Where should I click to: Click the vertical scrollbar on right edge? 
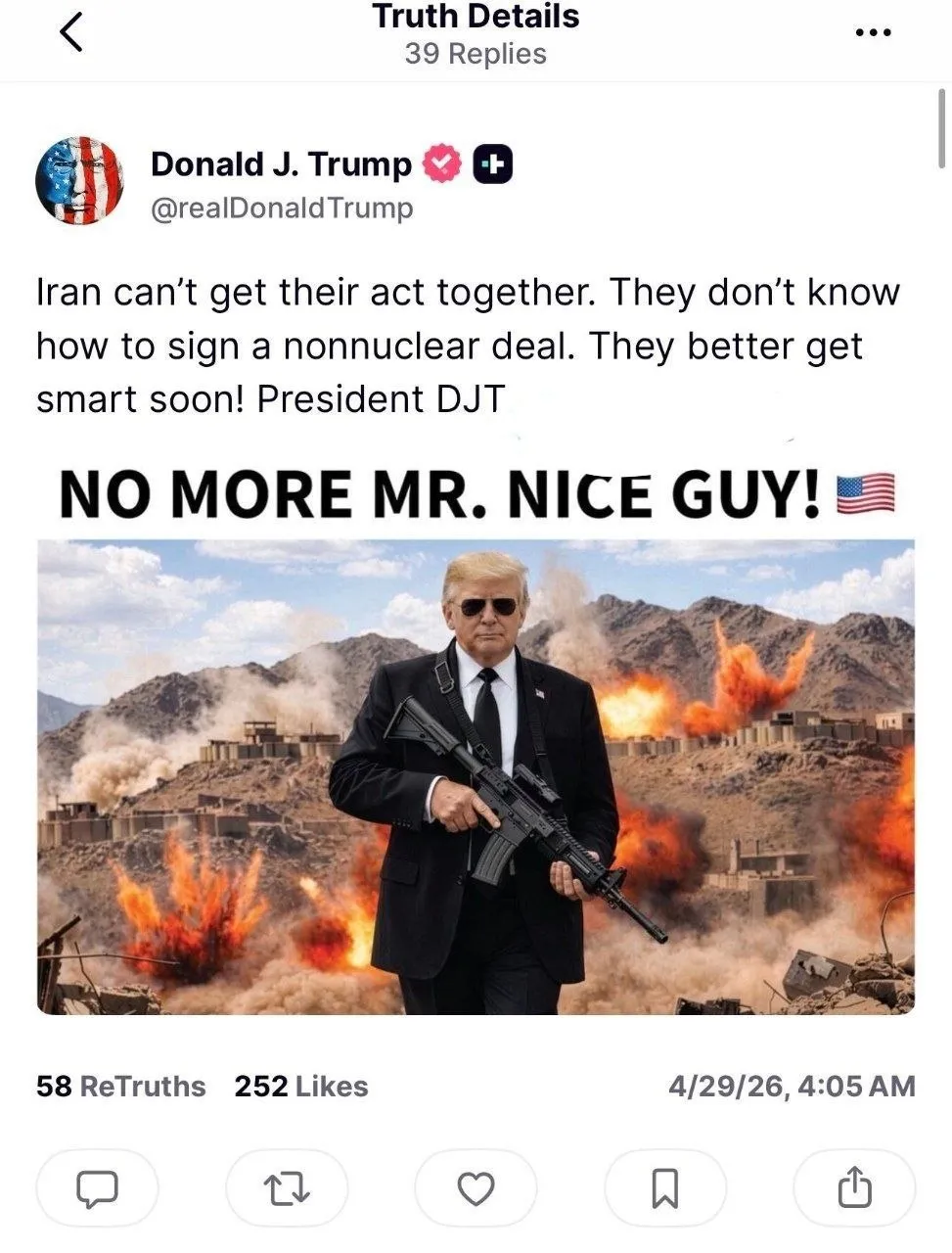(x=941, y=127)
